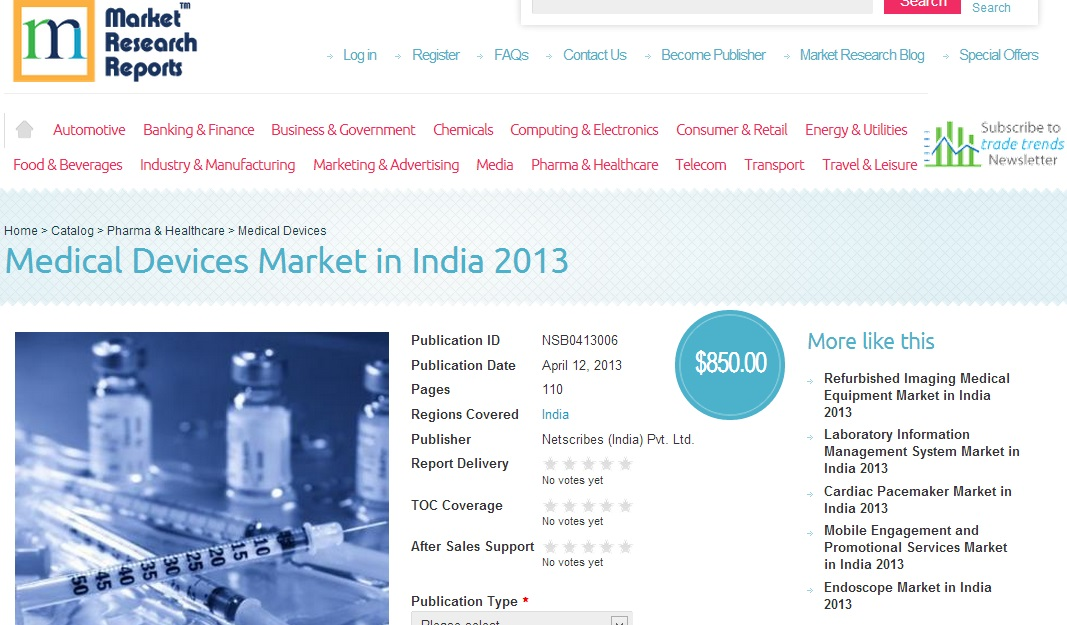Image resolution: width=1067 pixels, height=625 pixels.
Task: Rate TOC Coverage with the third star
Action: [588, 506]
